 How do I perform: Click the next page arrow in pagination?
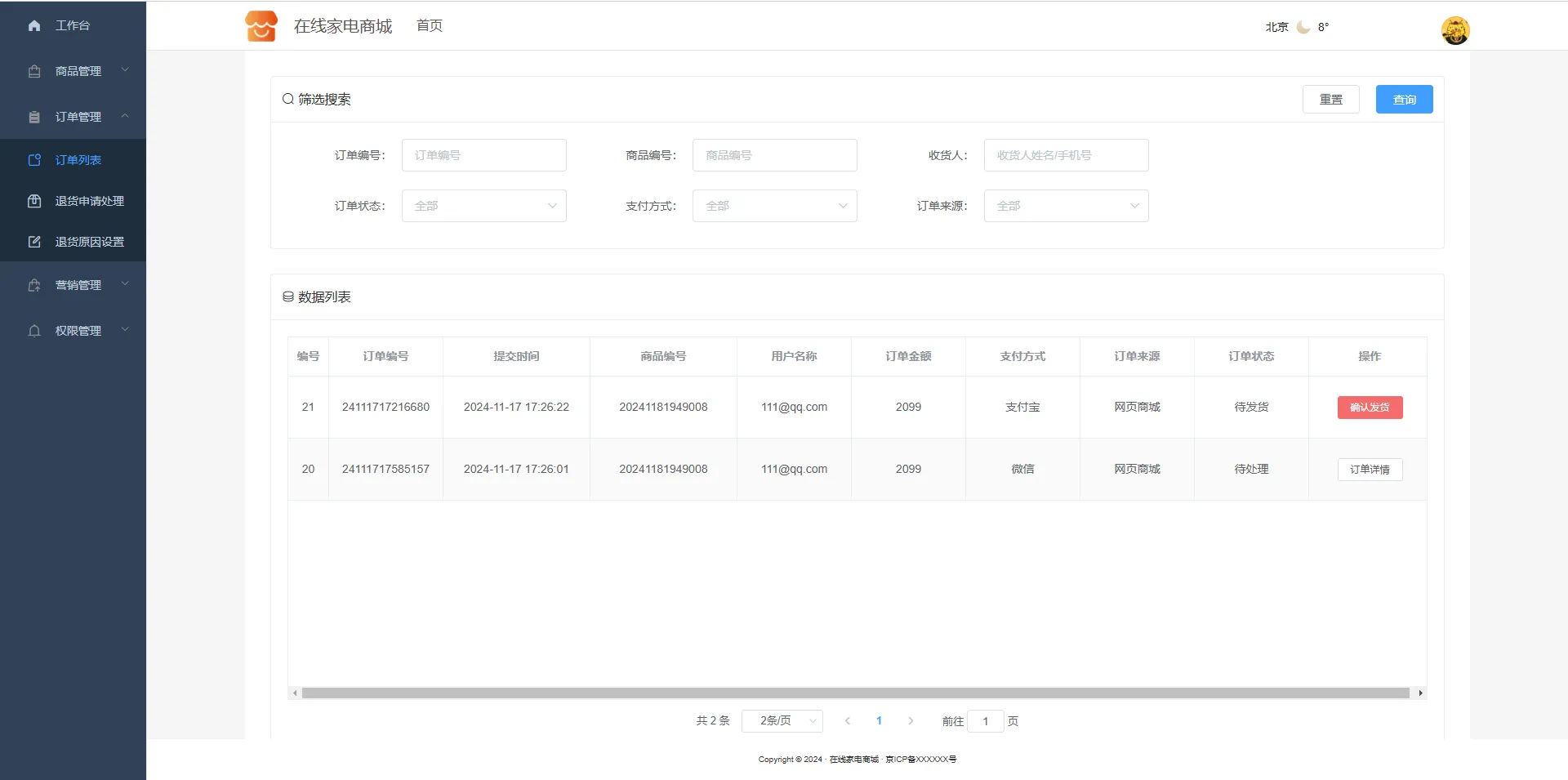pos(911,721)
